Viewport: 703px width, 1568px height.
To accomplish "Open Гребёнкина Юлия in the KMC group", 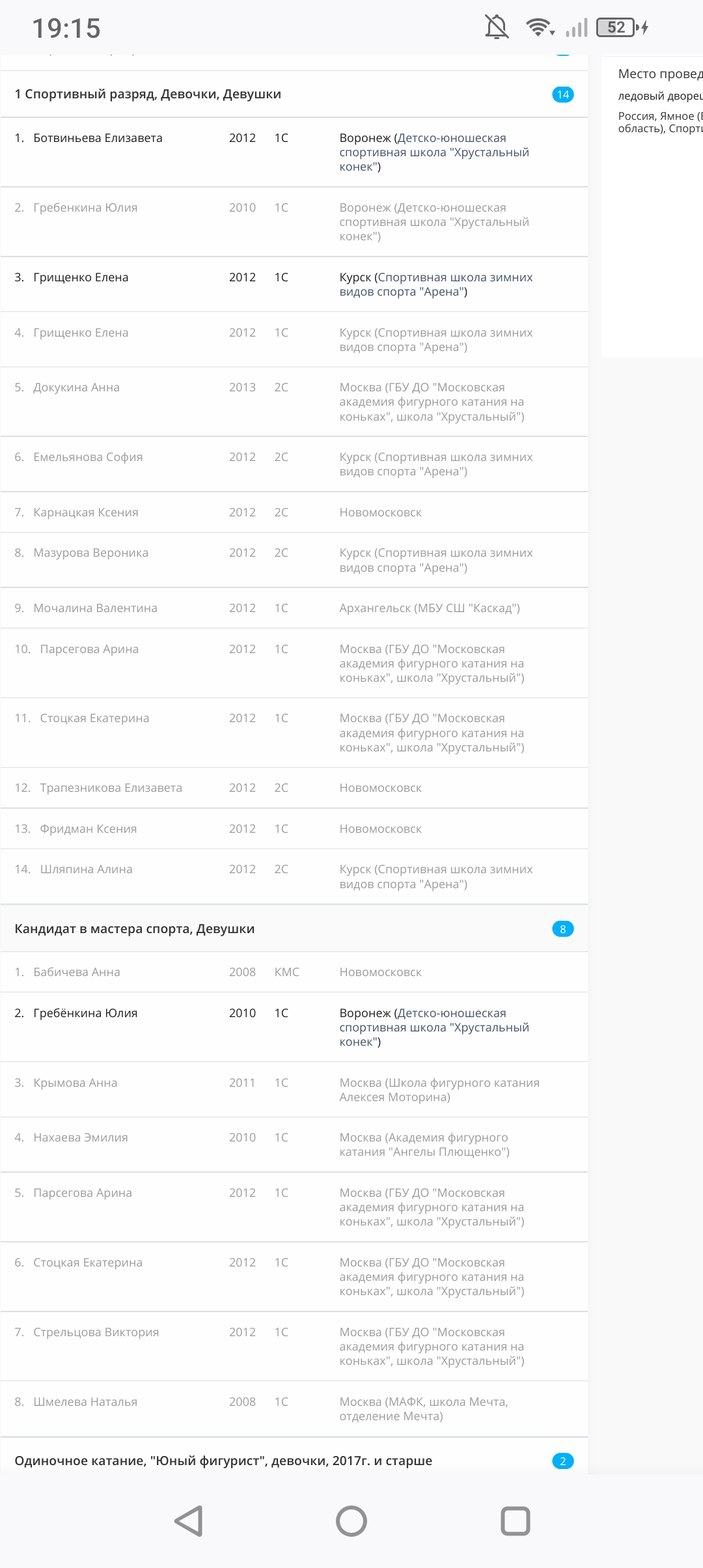I will (x=85, y=1013).
